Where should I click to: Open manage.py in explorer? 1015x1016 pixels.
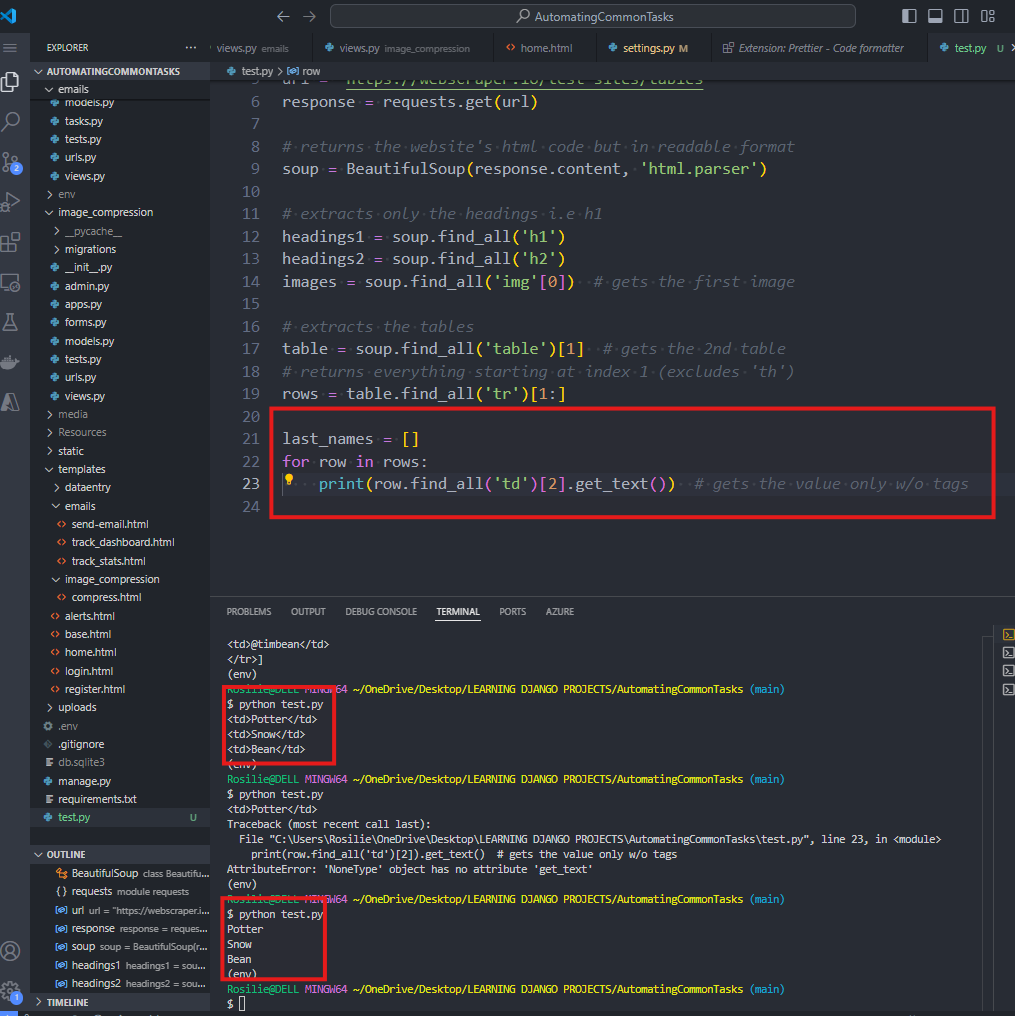121,781
